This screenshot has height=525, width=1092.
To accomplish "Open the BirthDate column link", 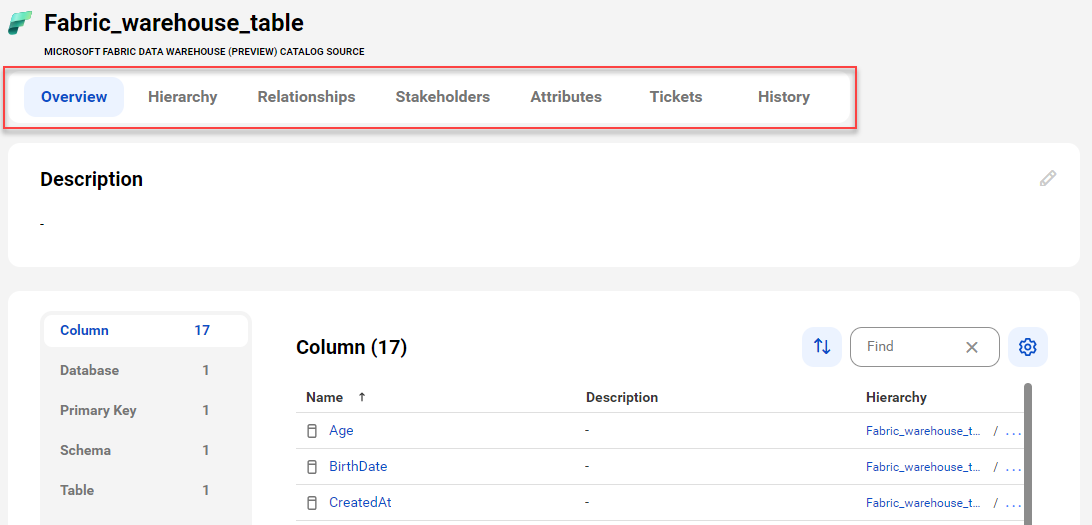I will [x=358, y=467].
